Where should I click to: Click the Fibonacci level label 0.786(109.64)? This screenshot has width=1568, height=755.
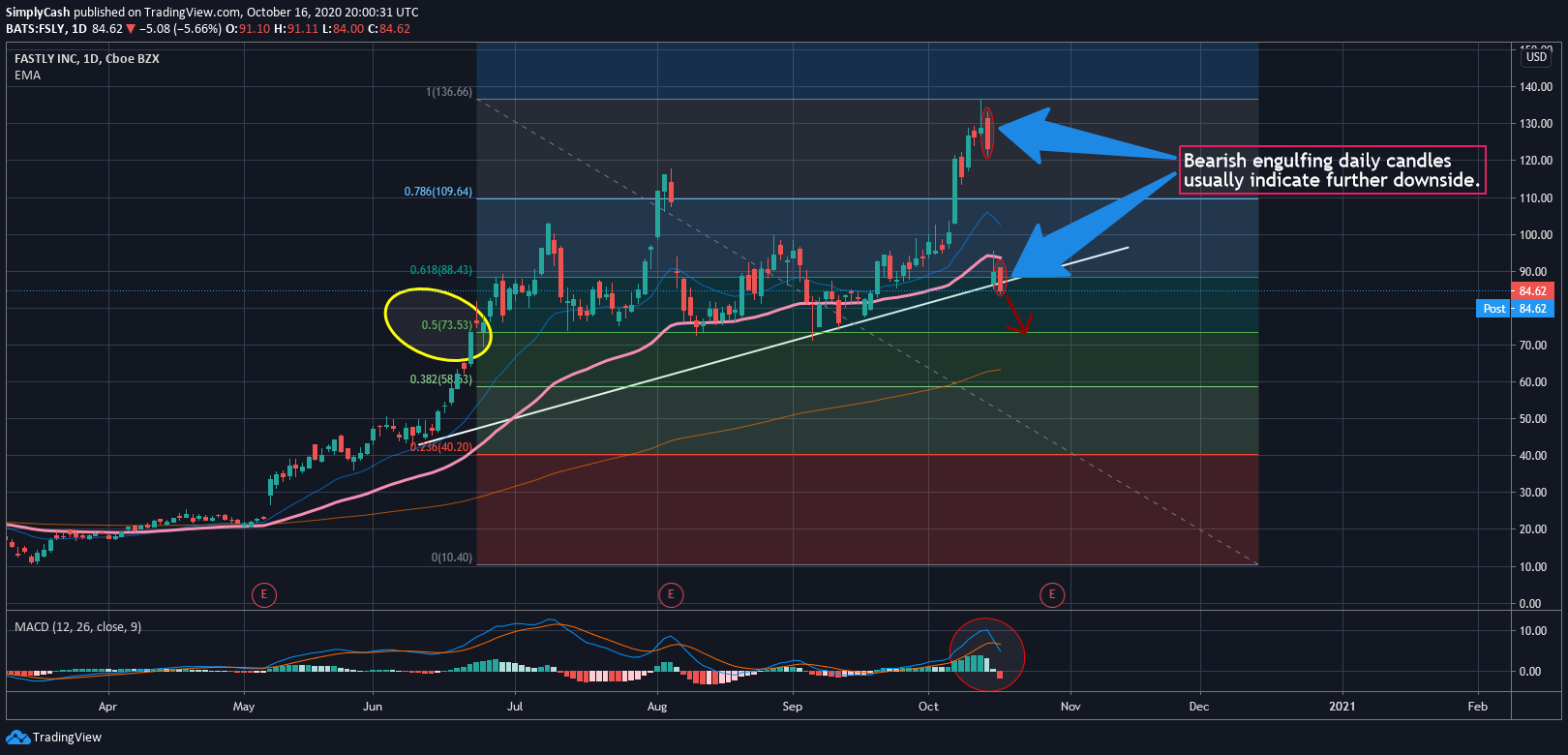(x=438, y=192)
